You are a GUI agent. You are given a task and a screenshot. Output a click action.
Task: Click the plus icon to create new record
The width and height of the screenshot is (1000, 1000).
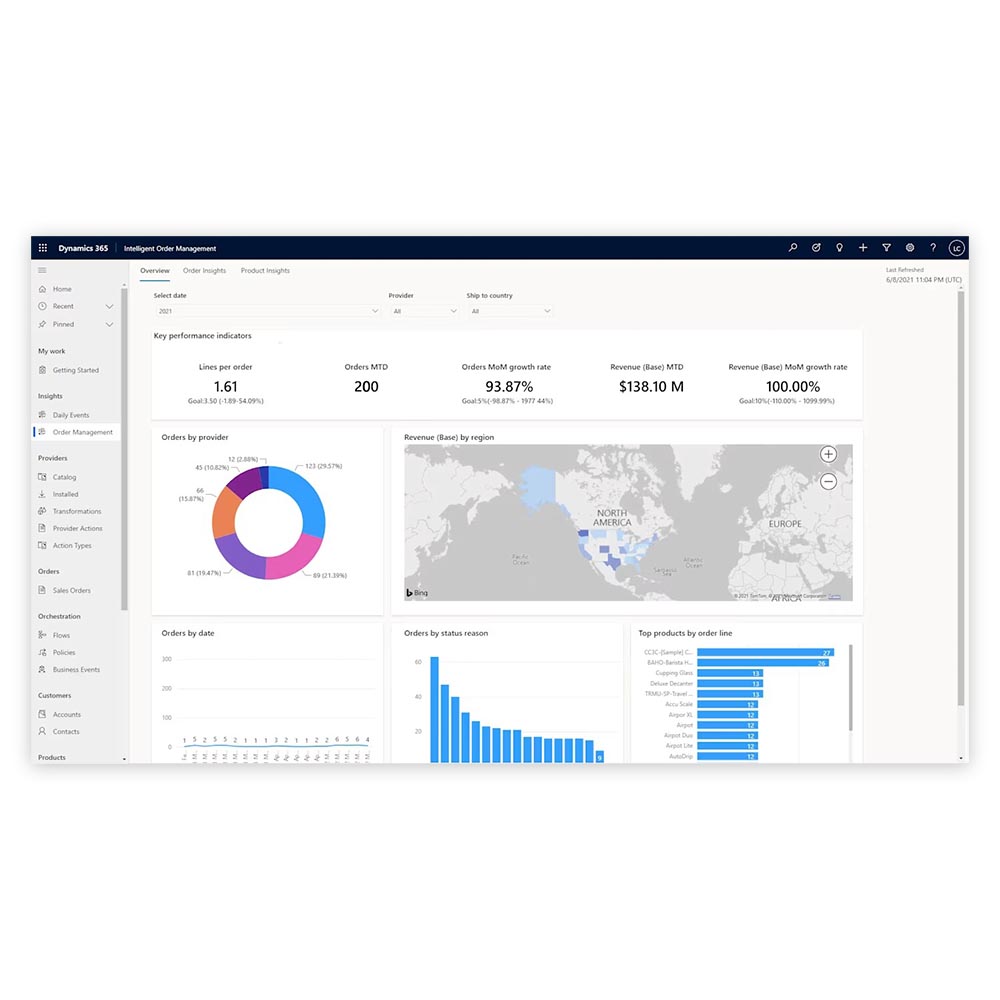(x=863, y=248)
